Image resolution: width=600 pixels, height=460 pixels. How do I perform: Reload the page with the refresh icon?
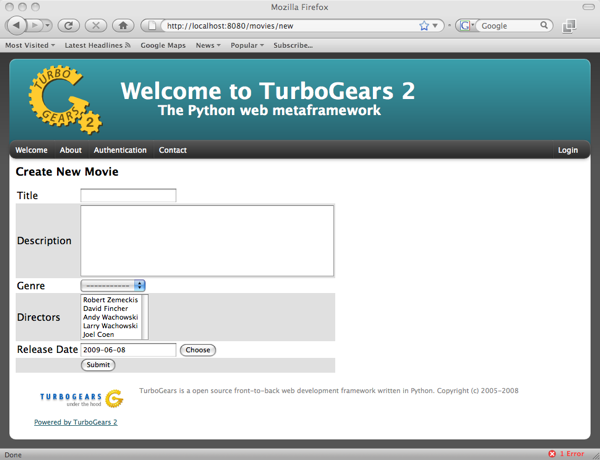click(x=68, y=26)
